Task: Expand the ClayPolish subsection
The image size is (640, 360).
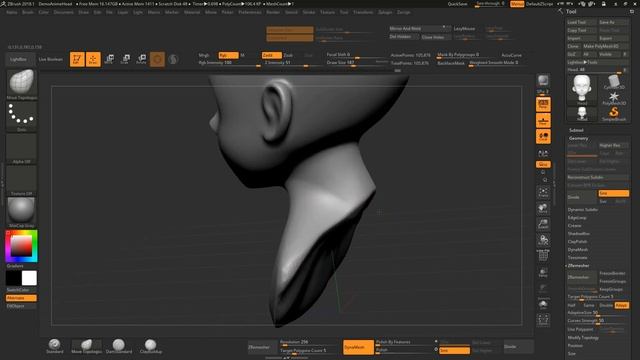Action: coord(577,242)
